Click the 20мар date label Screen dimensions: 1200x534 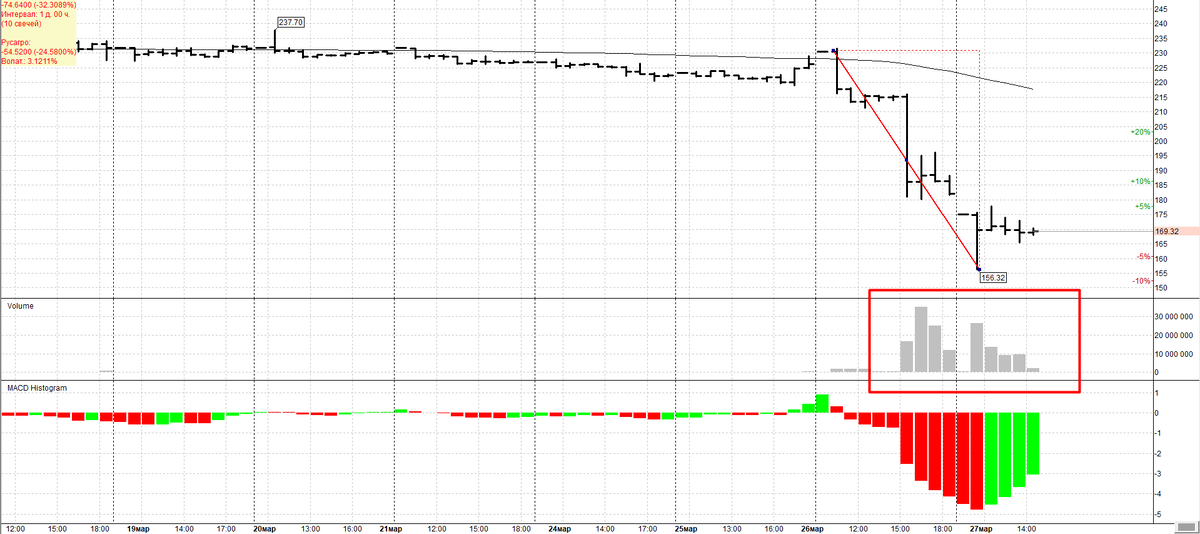266,527
